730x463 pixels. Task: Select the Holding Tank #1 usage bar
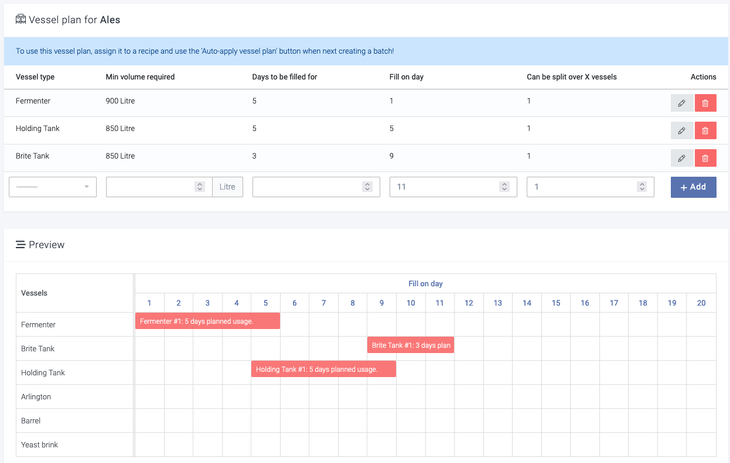tap(323, 369)
